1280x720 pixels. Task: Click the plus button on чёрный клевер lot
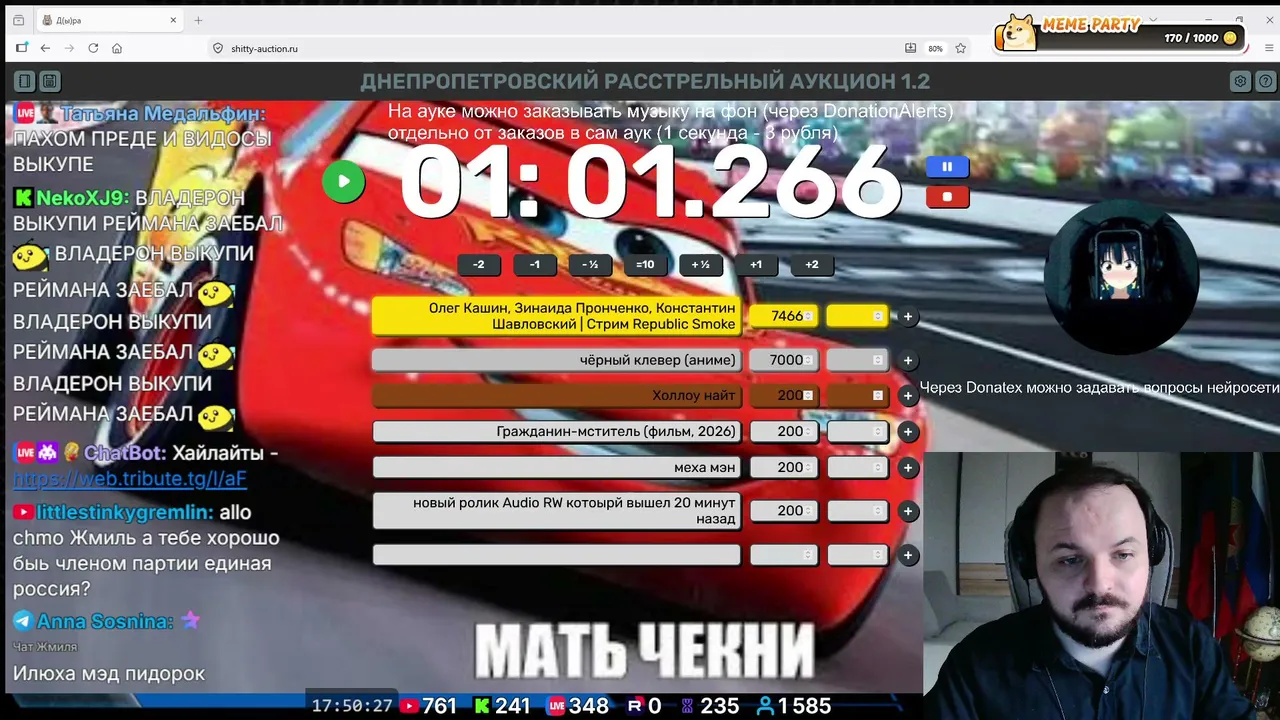908,361
